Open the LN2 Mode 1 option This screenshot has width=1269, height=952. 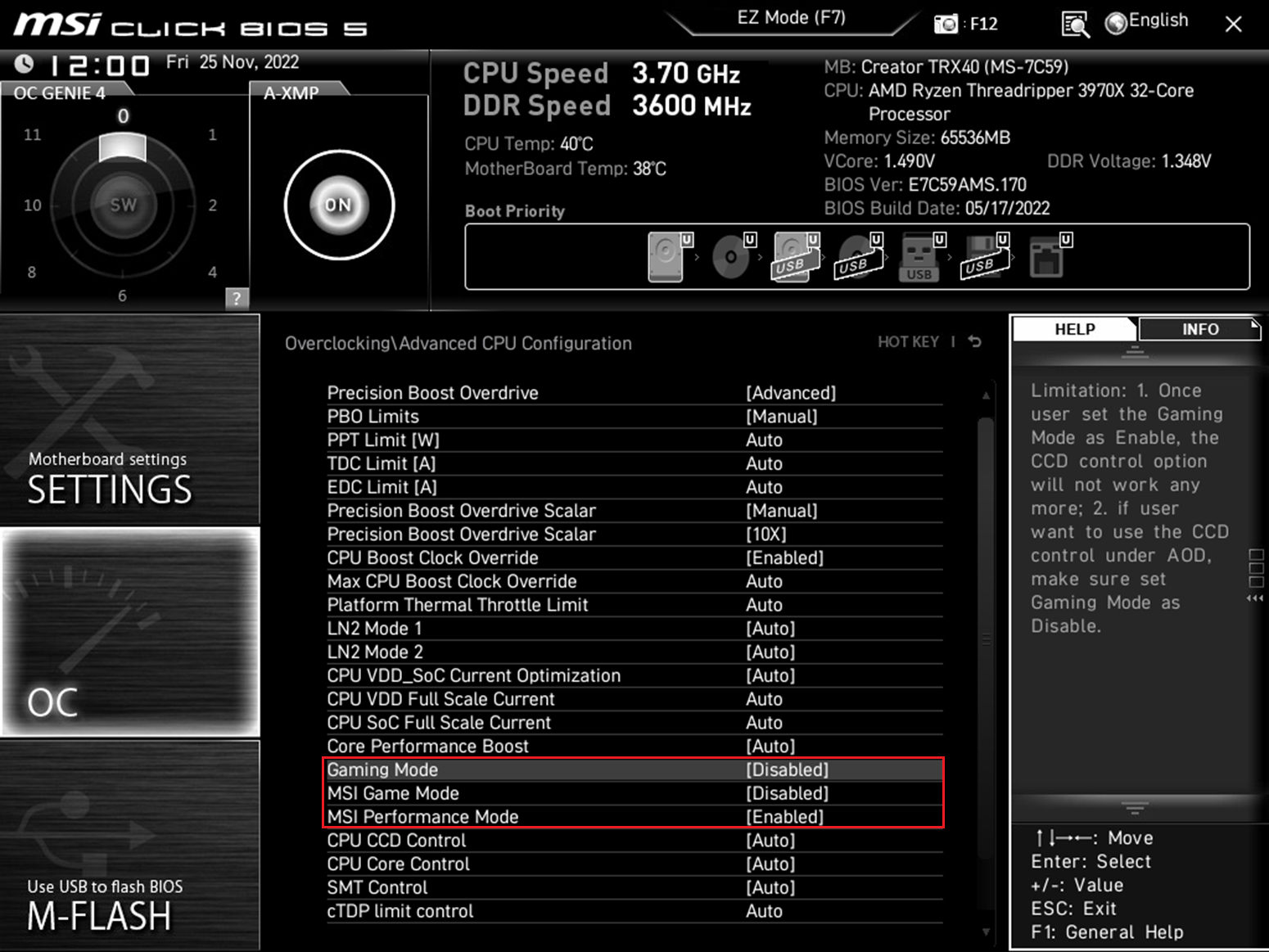coord(634,629)
